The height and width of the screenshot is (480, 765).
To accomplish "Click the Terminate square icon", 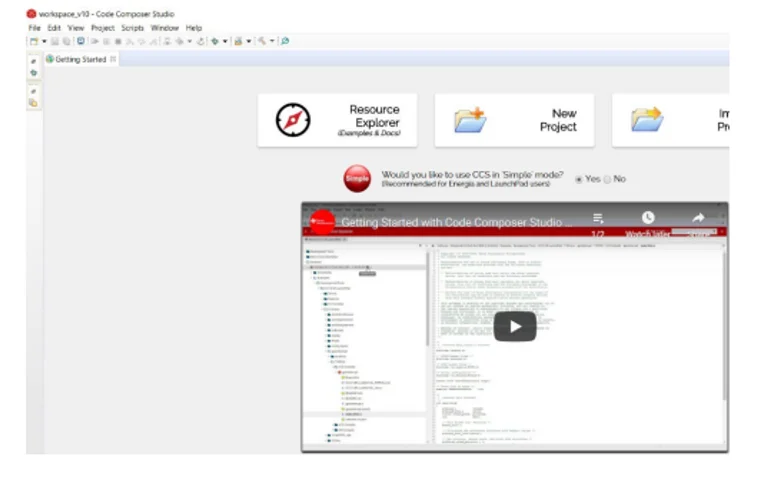I will point(118,41).
